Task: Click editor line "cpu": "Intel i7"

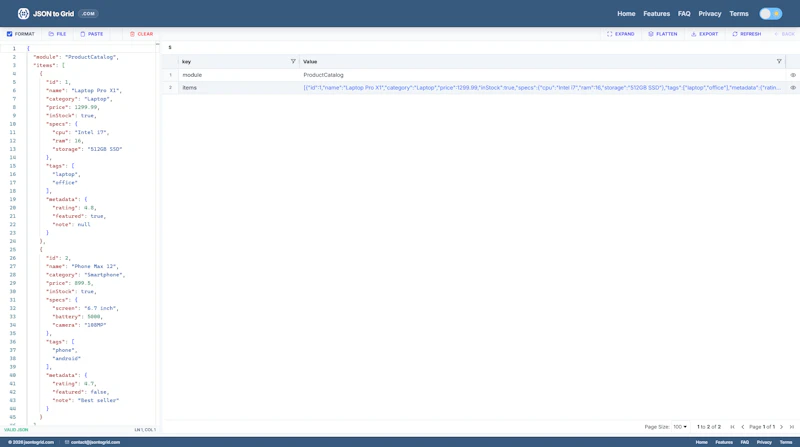Action: coord(81,132)
